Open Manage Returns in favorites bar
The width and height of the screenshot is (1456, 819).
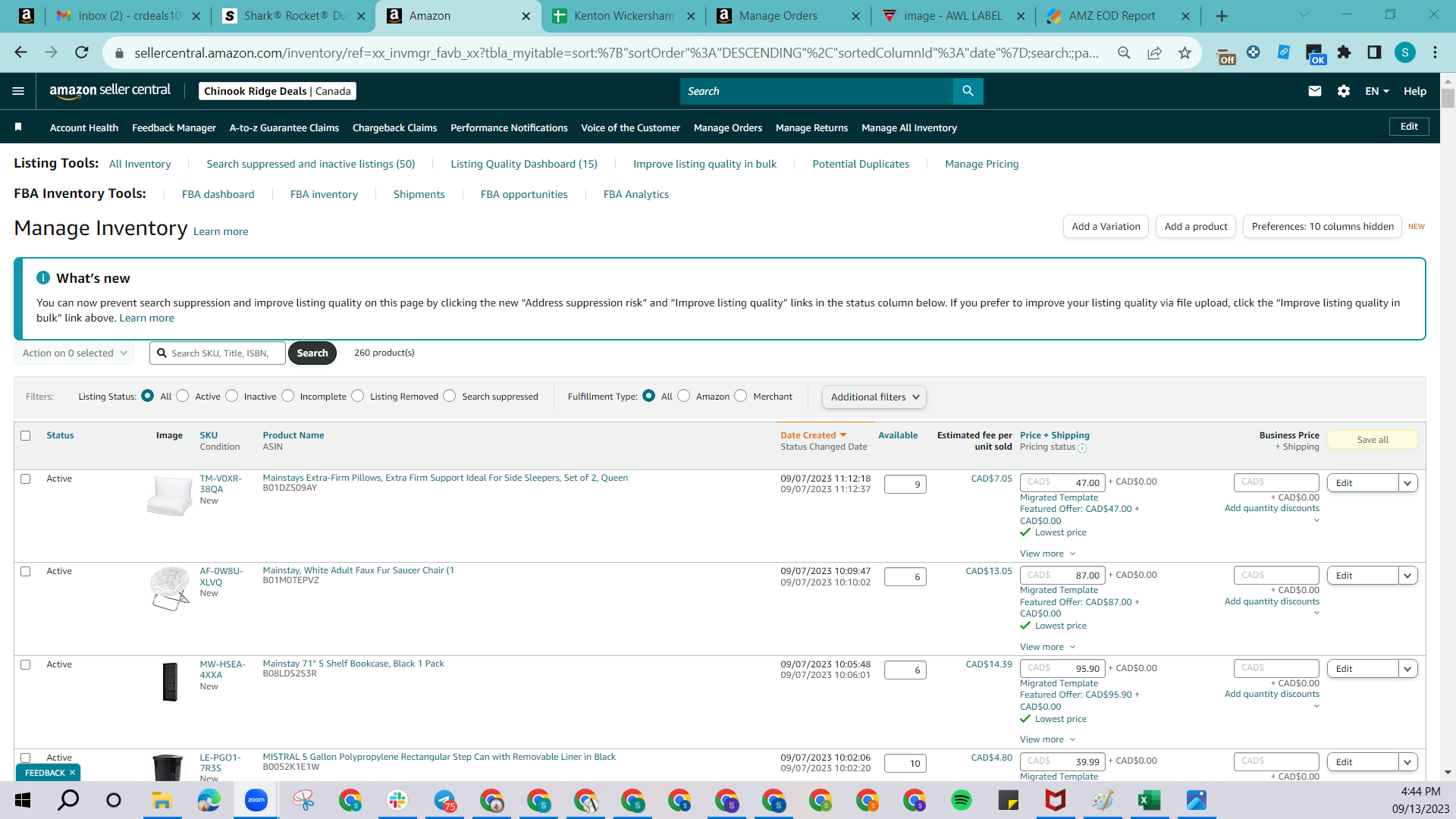[x=811, y=127]
